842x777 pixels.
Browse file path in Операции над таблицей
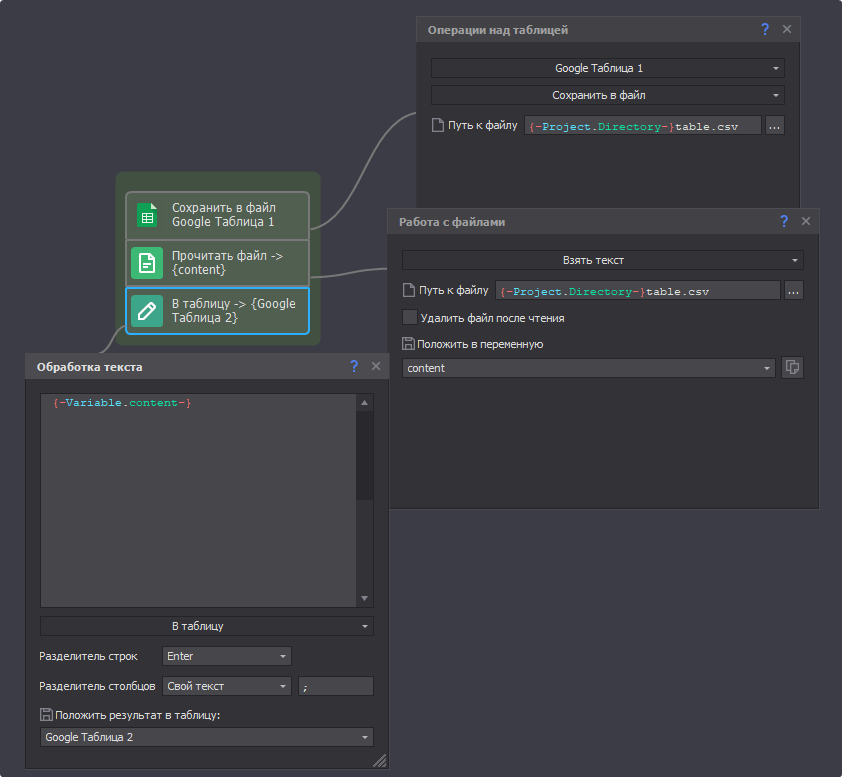coord(774,126)
